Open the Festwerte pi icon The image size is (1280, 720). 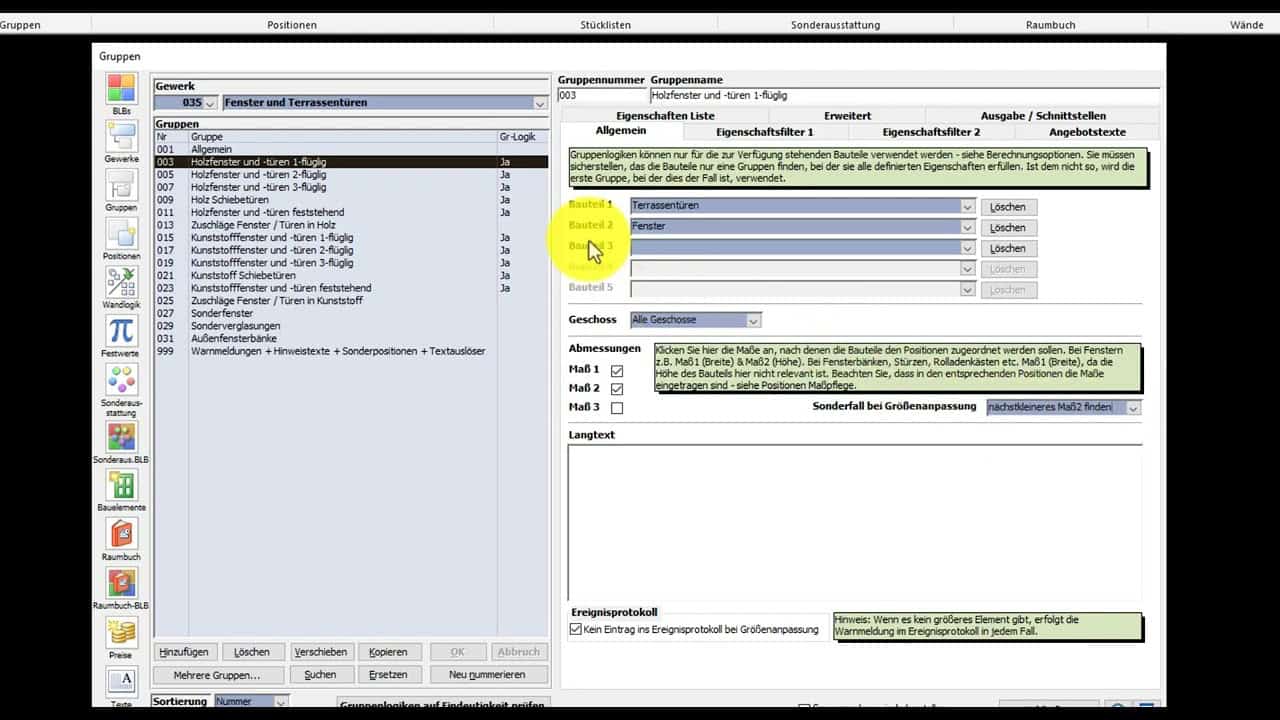point(121,330)
